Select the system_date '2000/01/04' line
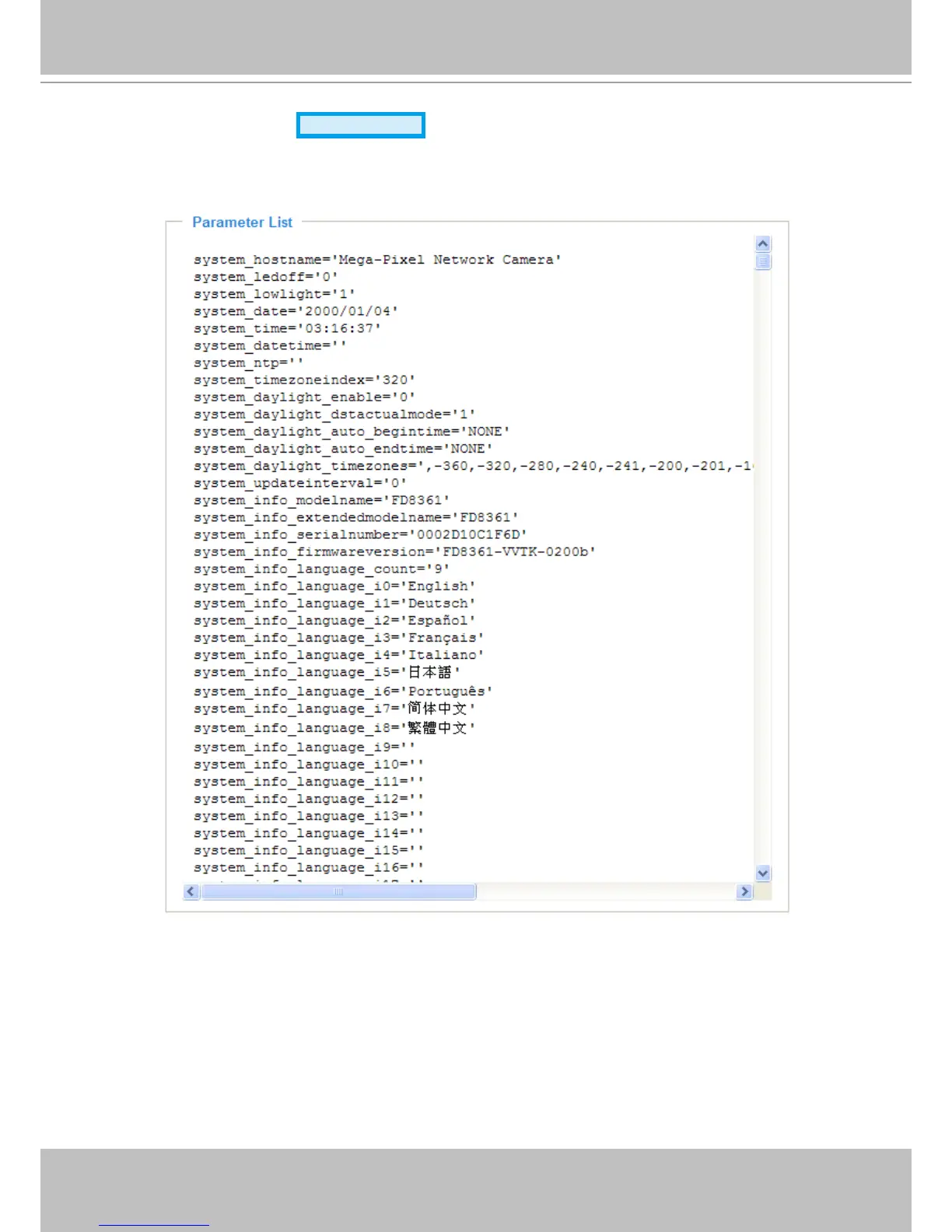 coord(296,311)
